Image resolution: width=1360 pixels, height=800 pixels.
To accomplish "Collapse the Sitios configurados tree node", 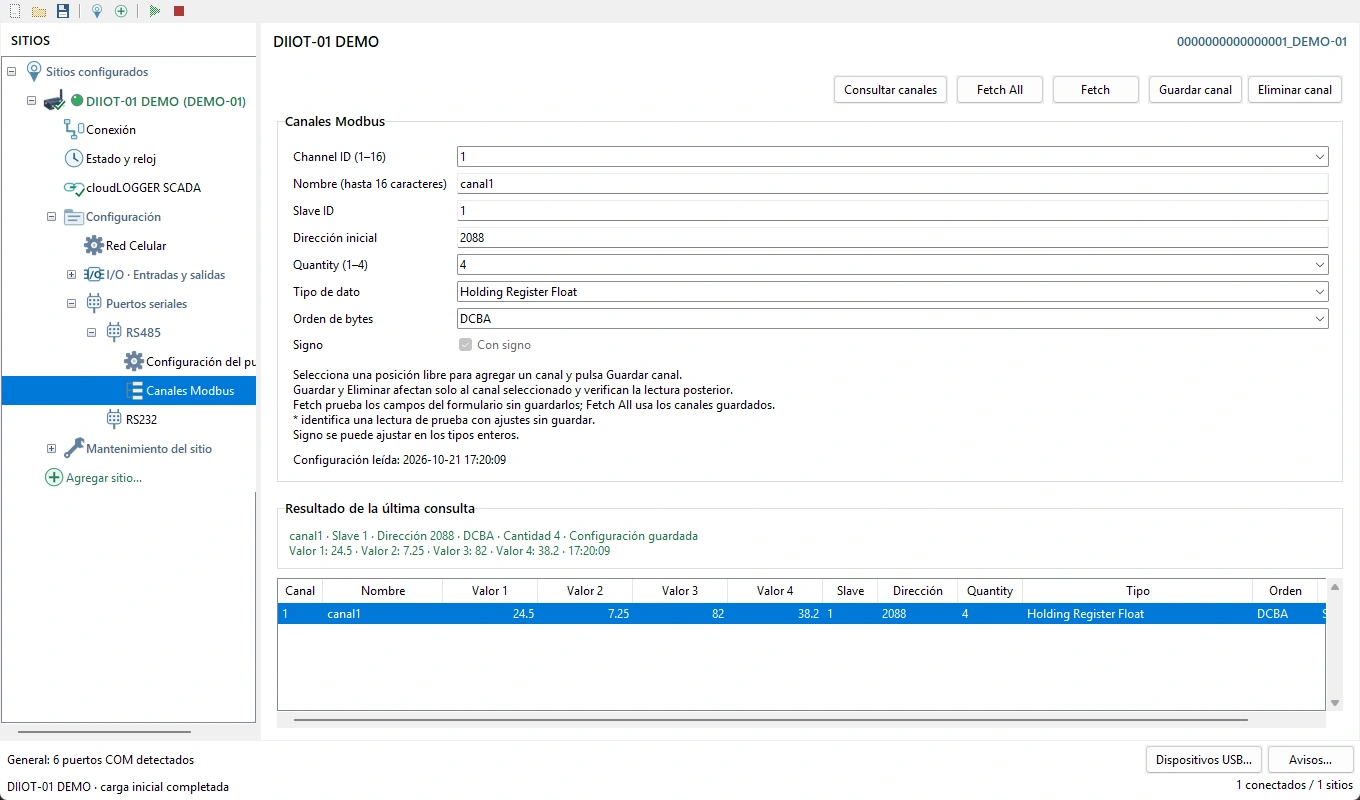I will [x=11, y=72].
